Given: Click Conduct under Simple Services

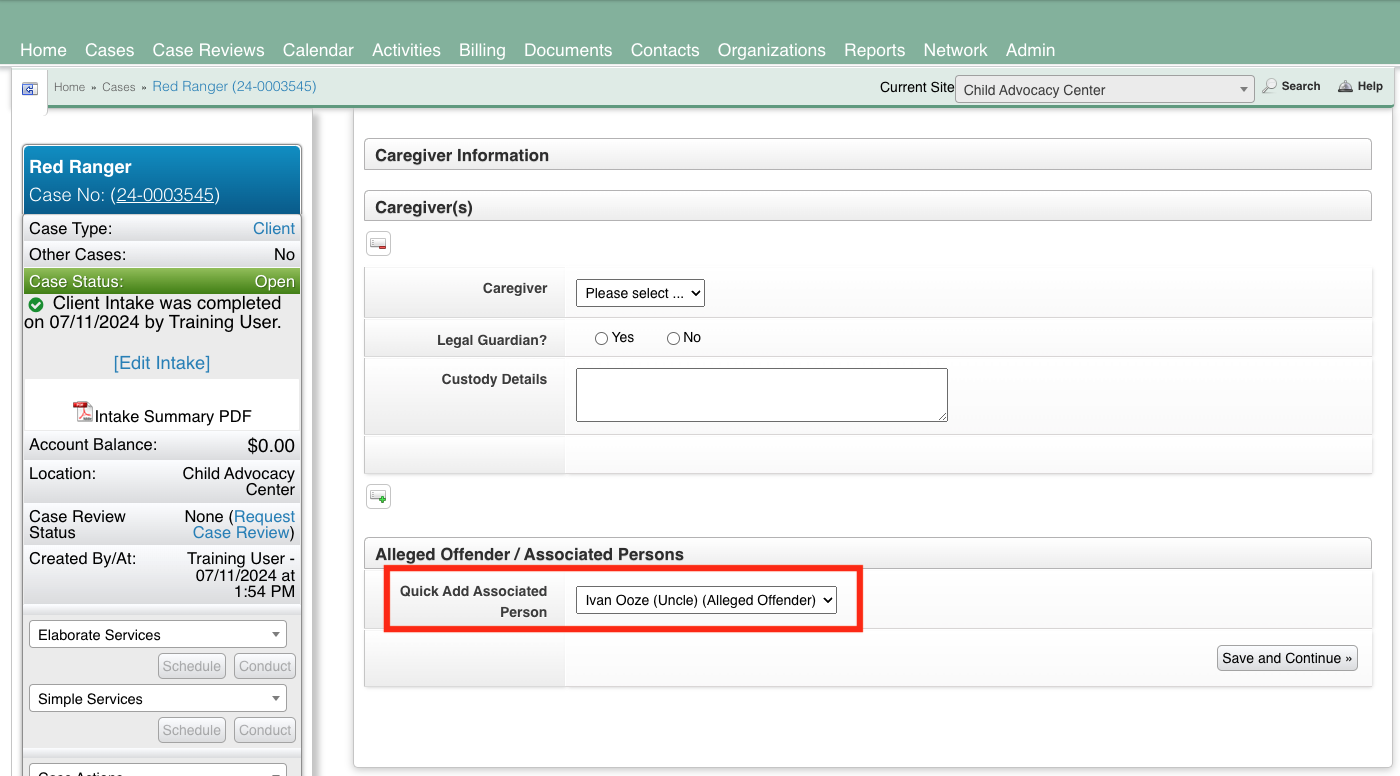Looking at the screenshot, I should click(265, 730).
